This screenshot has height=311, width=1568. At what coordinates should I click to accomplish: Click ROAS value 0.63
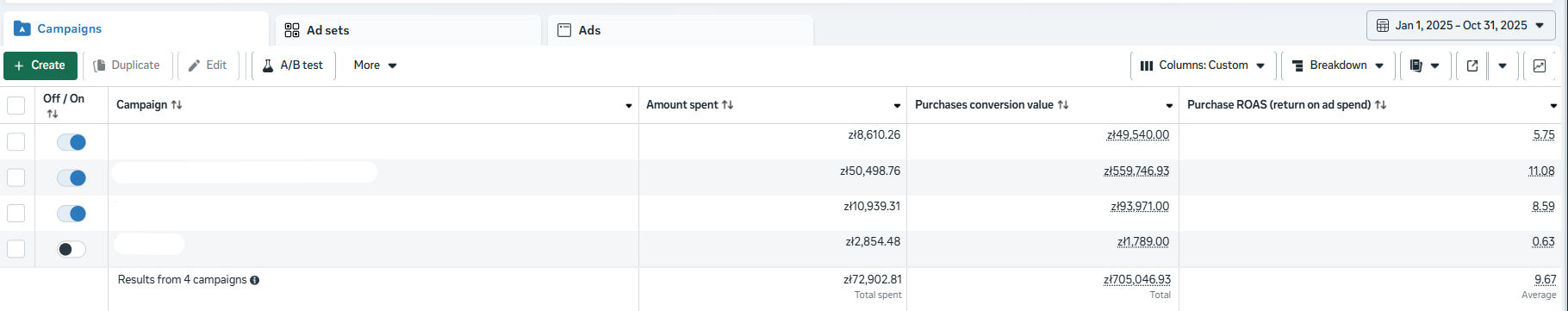1544,242
